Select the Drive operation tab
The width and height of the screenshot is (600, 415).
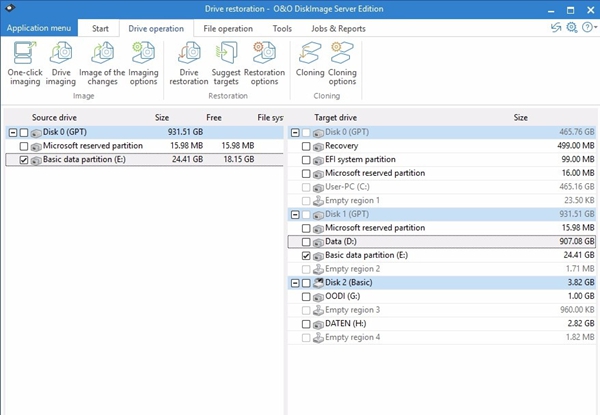click(156, 29)
